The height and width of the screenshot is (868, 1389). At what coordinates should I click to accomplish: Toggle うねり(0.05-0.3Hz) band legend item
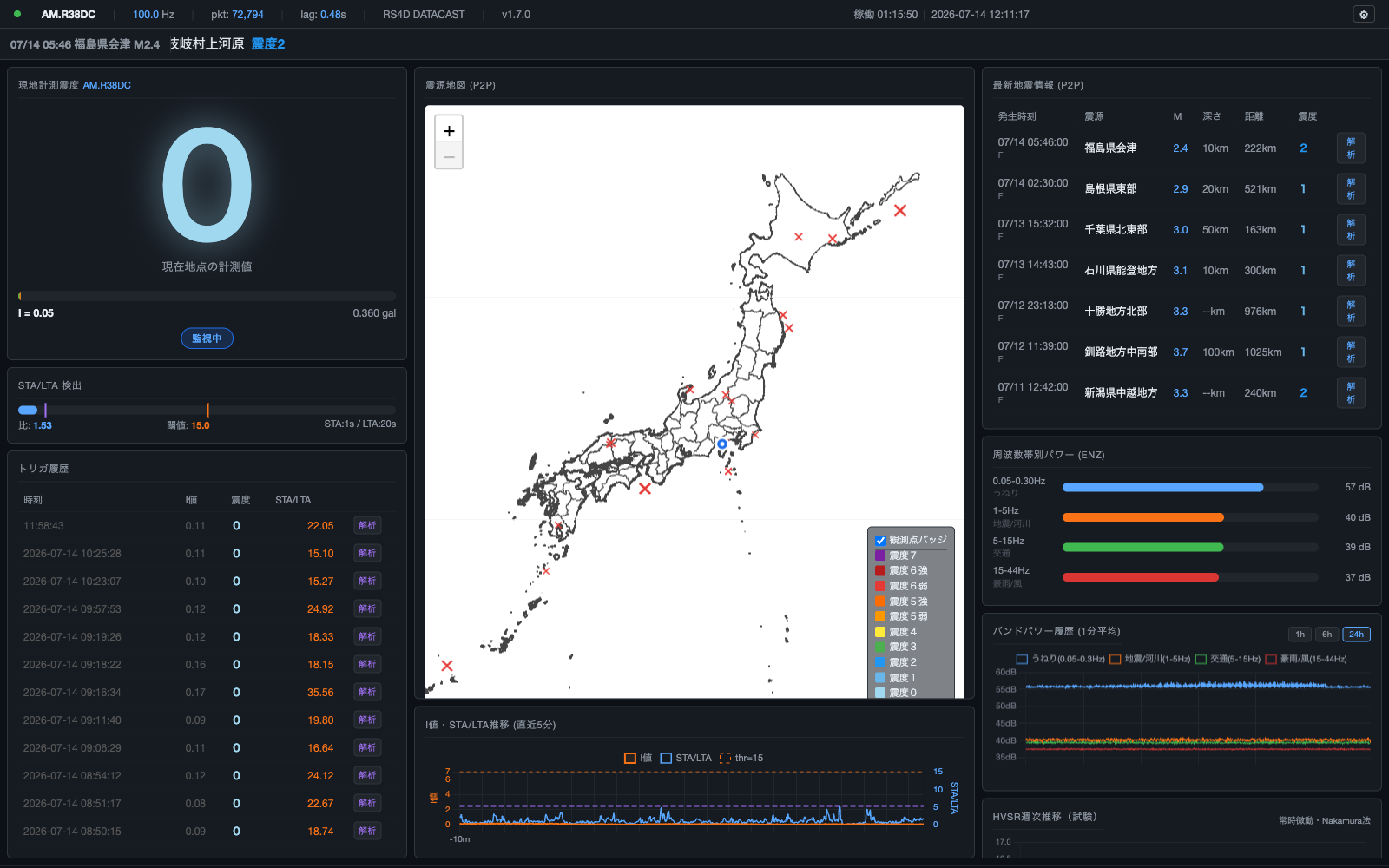[1060, 659]
